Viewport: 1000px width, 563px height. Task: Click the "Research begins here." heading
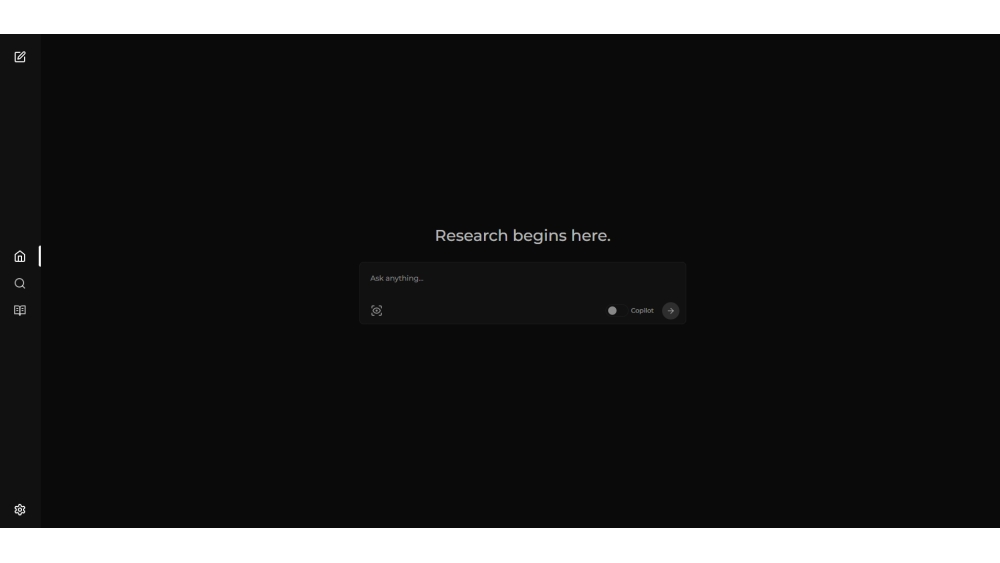tap(522, 236)
